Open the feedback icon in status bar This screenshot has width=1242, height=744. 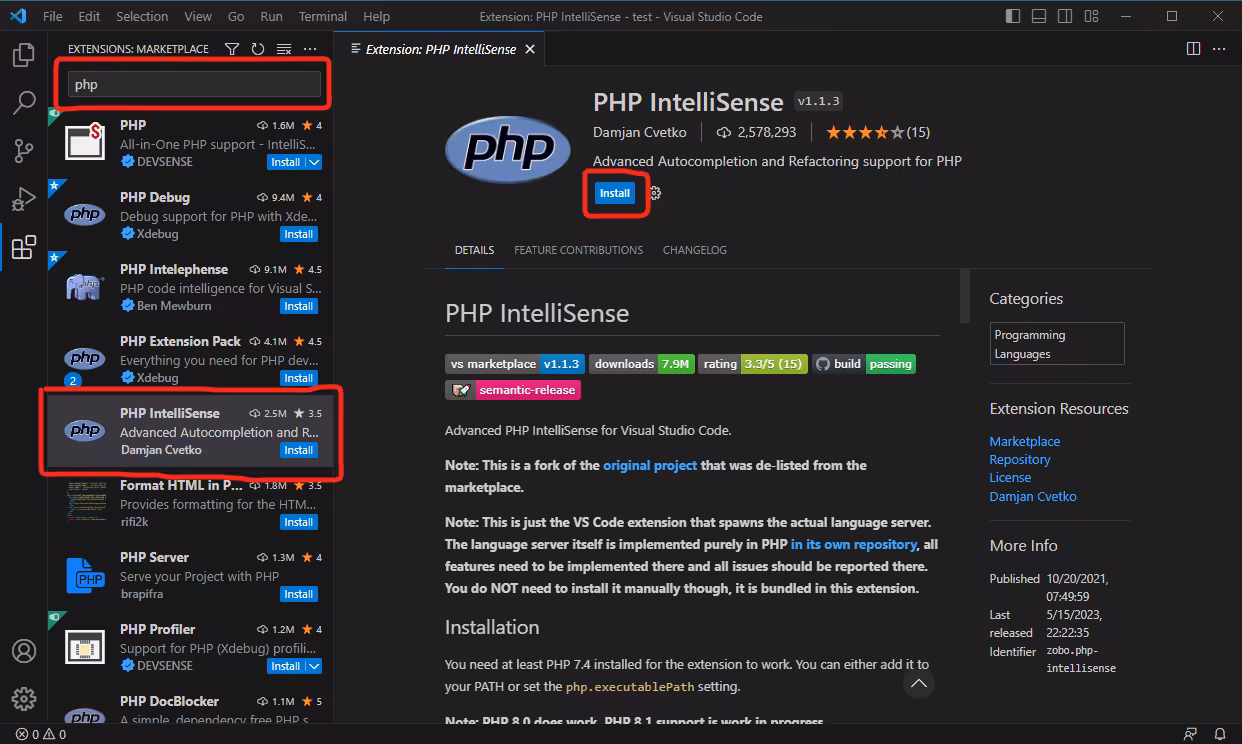[x=1190, y=734]
